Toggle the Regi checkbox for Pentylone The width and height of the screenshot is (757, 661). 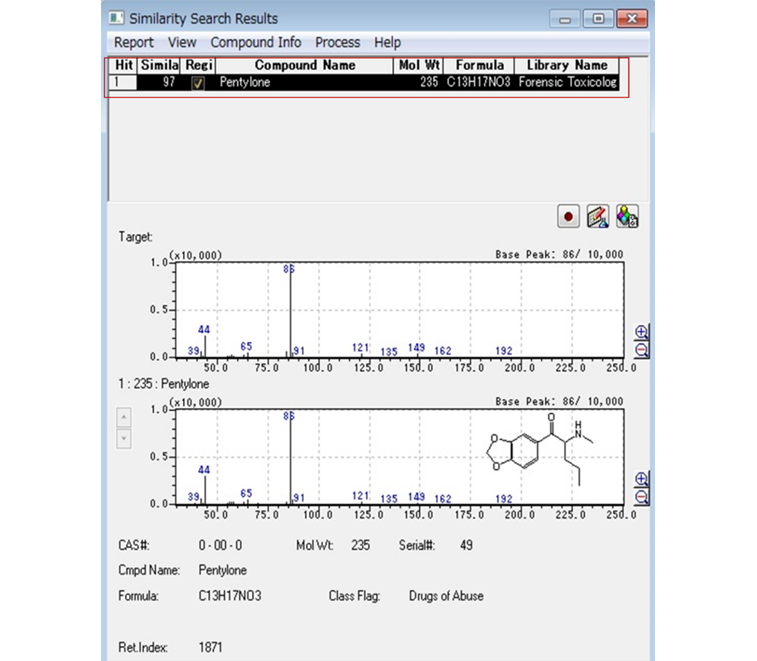click(197, 84)
